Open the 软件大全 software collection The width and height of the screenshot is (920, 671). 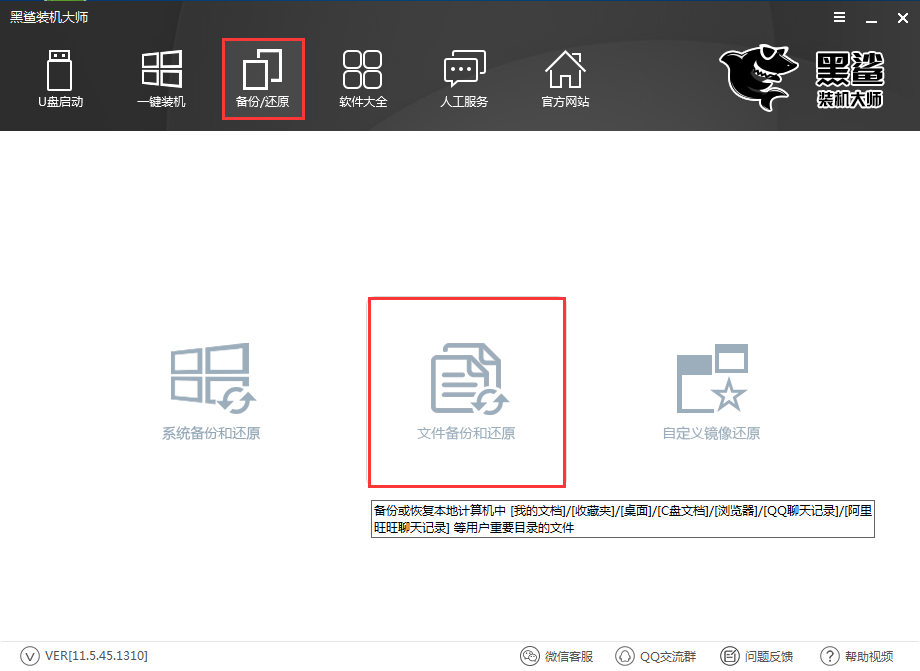pos(362,78)
